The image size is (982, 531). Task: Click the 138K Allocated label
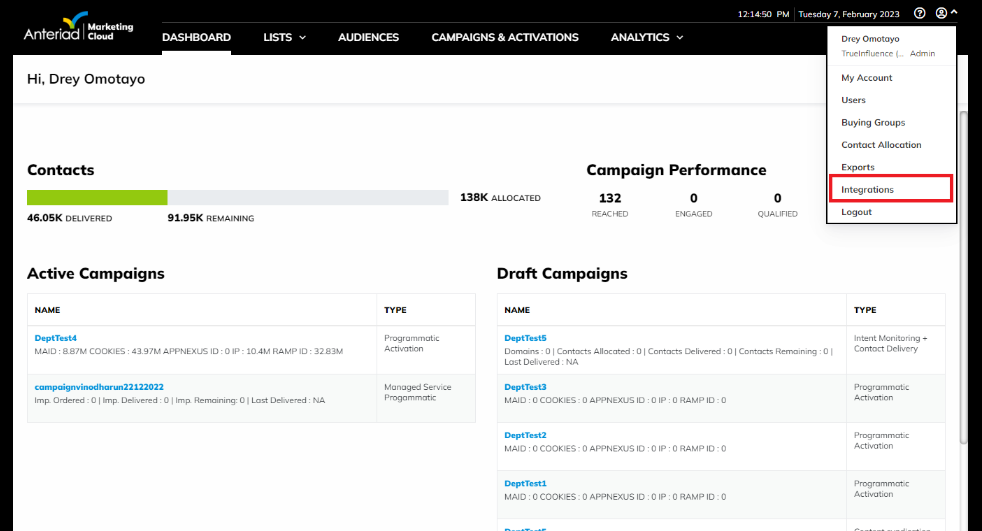500,197
